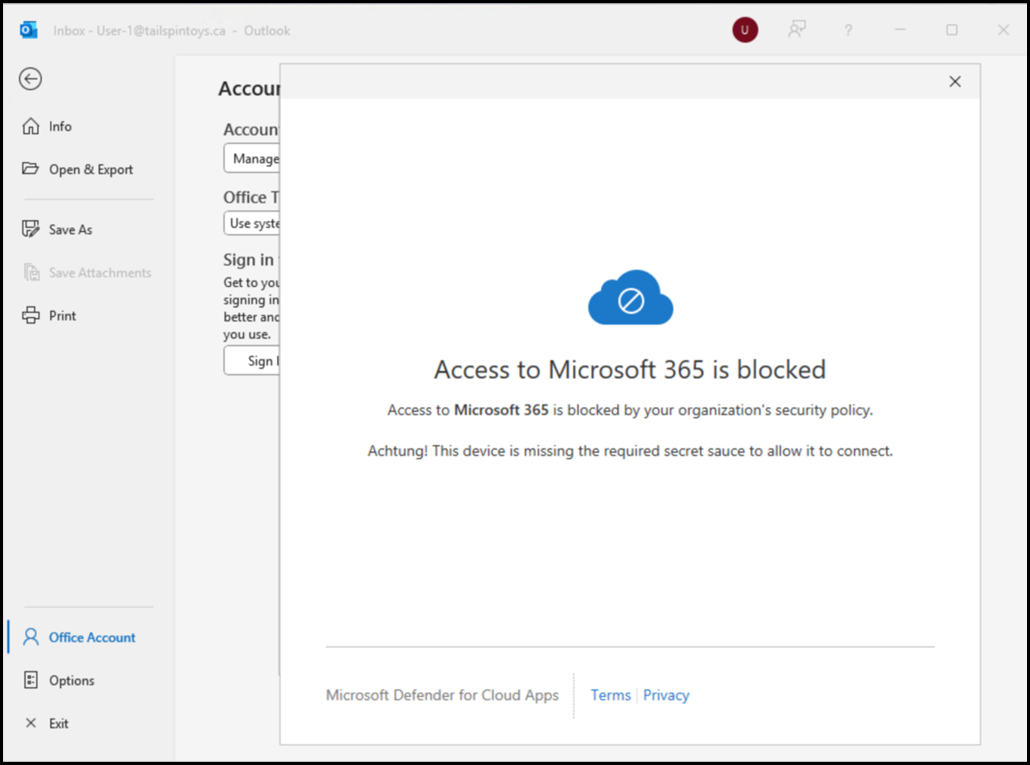This screenshot has width=1030, height=765.
Task: Click the Office Account person icon
Action: coord(31,637)
